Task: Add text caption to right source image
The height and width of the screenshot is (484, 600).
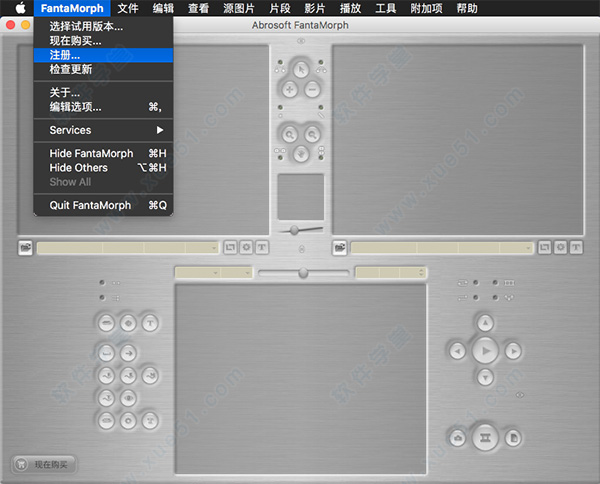Action: (576, 247)
